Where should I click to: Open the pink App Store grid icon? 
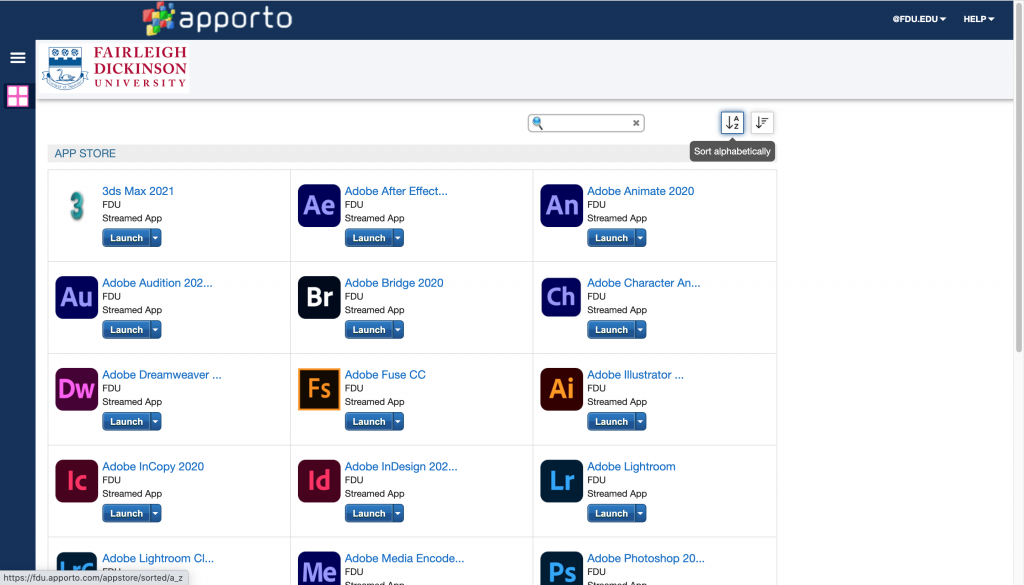point(18,96)
